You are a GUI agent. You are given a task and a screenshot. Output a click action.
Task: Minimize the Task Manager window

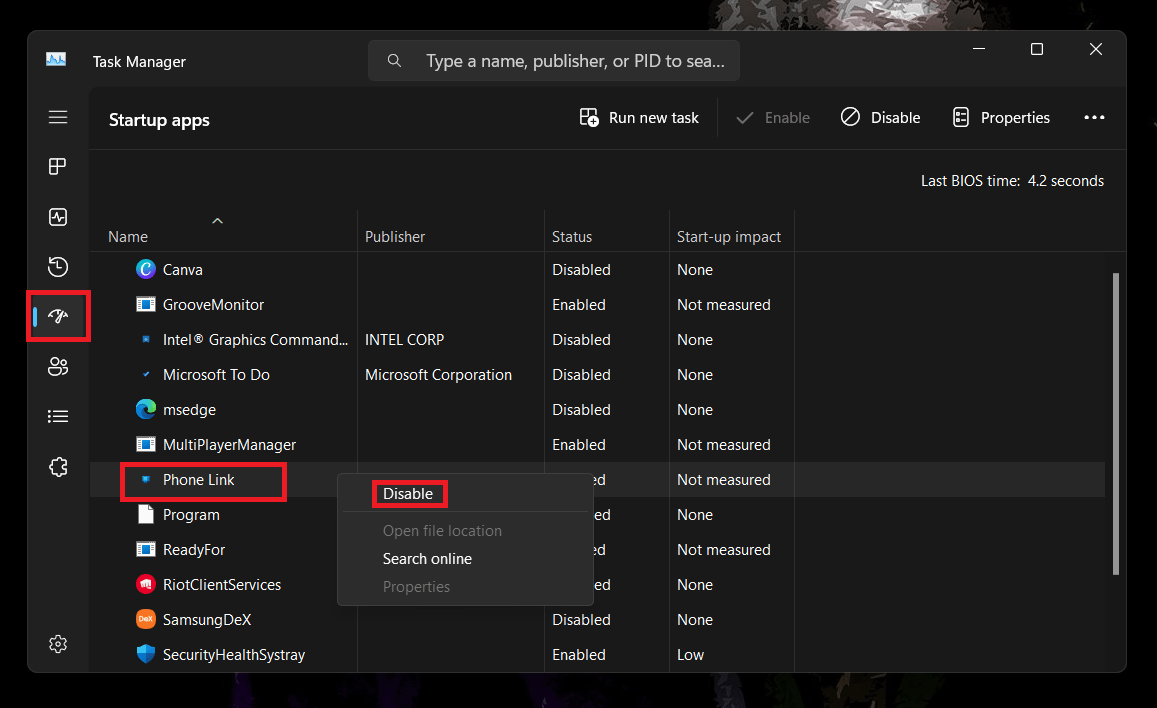(x=978, y=49)
